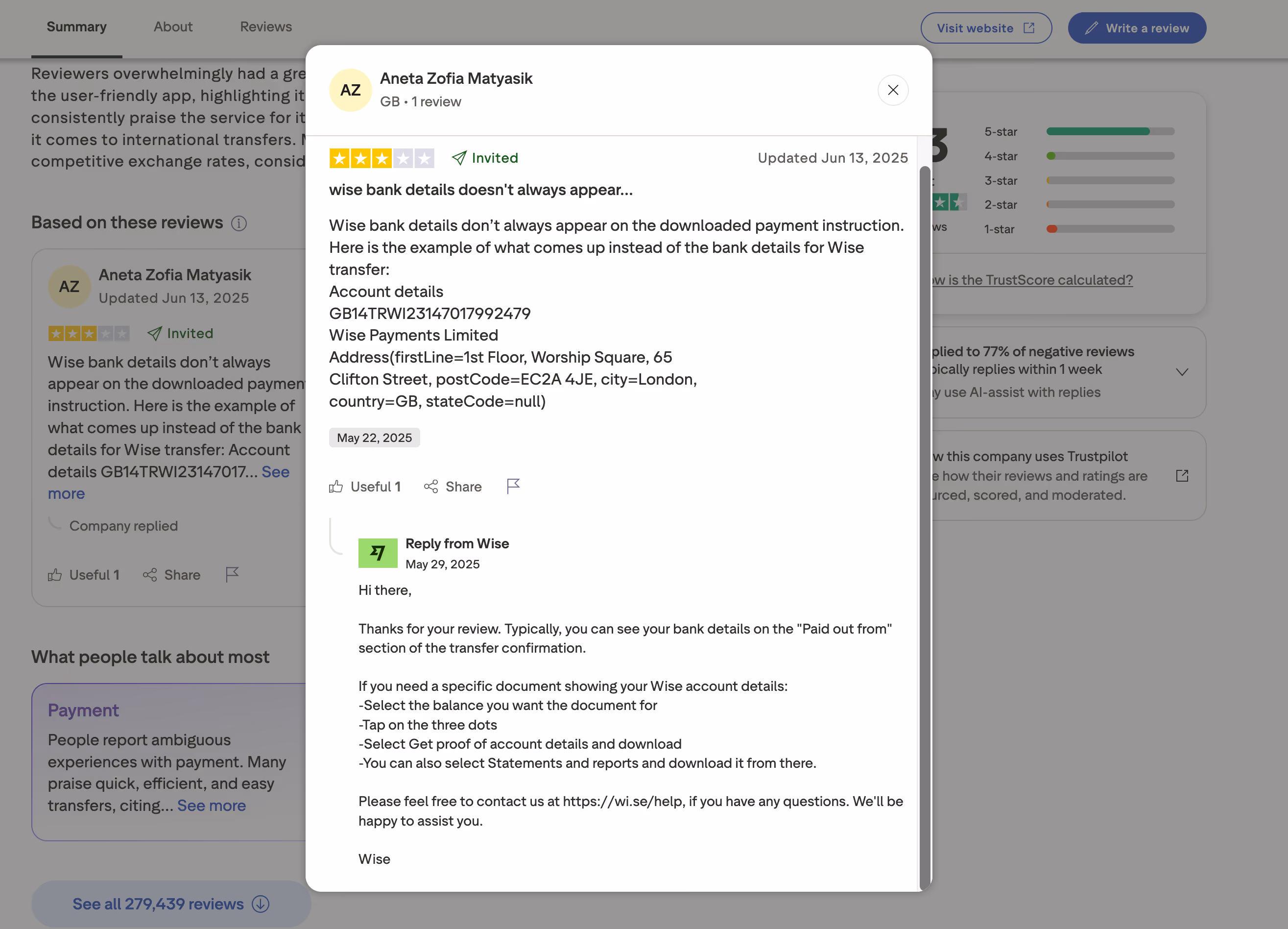Click the down-arrow icon in See all reviews
The image size is (1288, 929).
coord(261,904)
